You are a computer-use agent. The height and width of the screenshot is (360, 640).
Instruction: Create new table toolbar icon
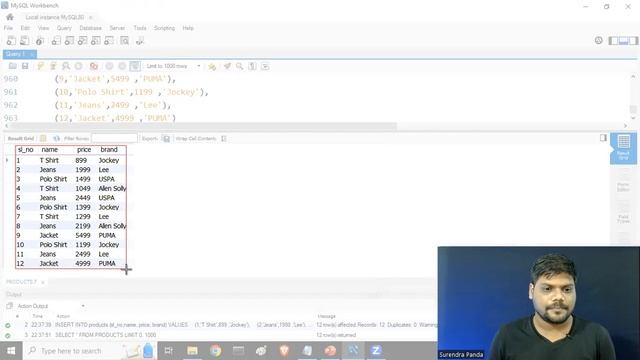coord(69,41)
